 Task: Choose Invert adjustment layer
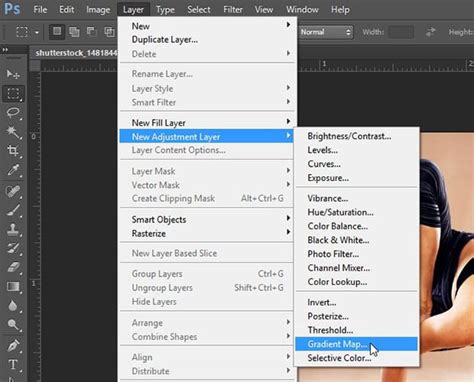tap(356, 302)
